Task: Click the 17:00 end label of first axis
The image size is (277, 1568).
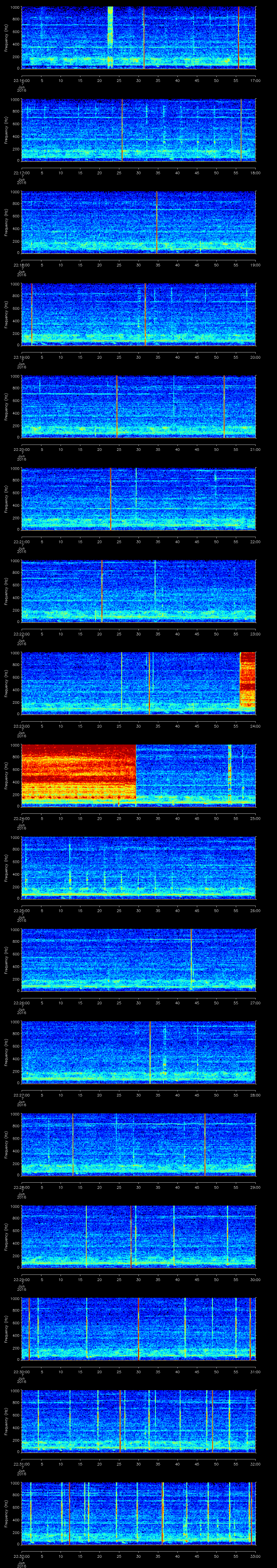Action: tap(255, 80)
